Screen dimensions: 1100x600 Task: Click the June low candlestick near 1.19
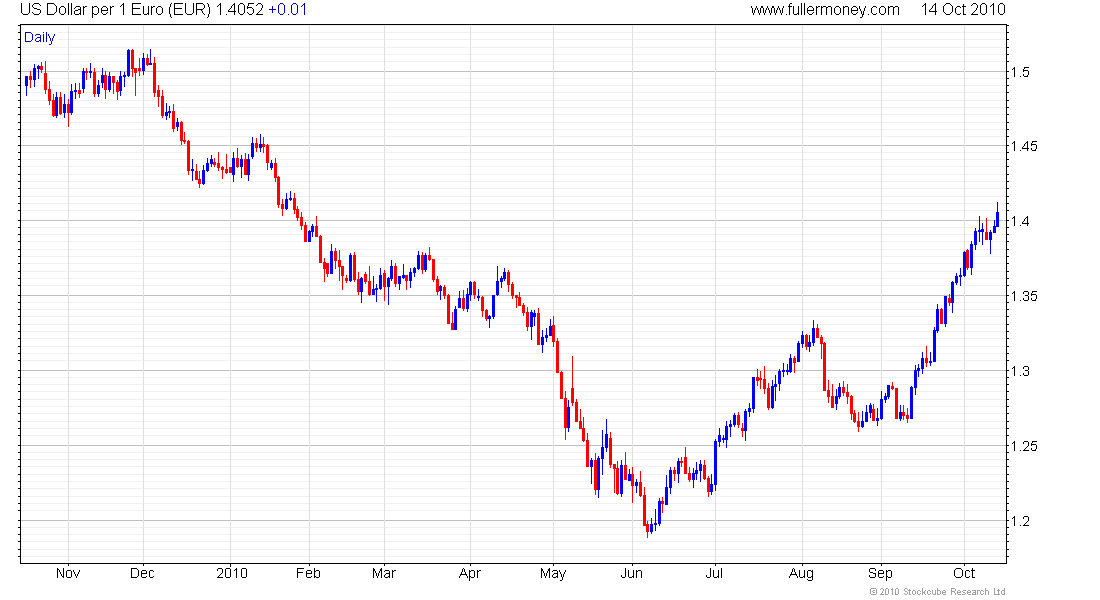(x=648, y=528)
